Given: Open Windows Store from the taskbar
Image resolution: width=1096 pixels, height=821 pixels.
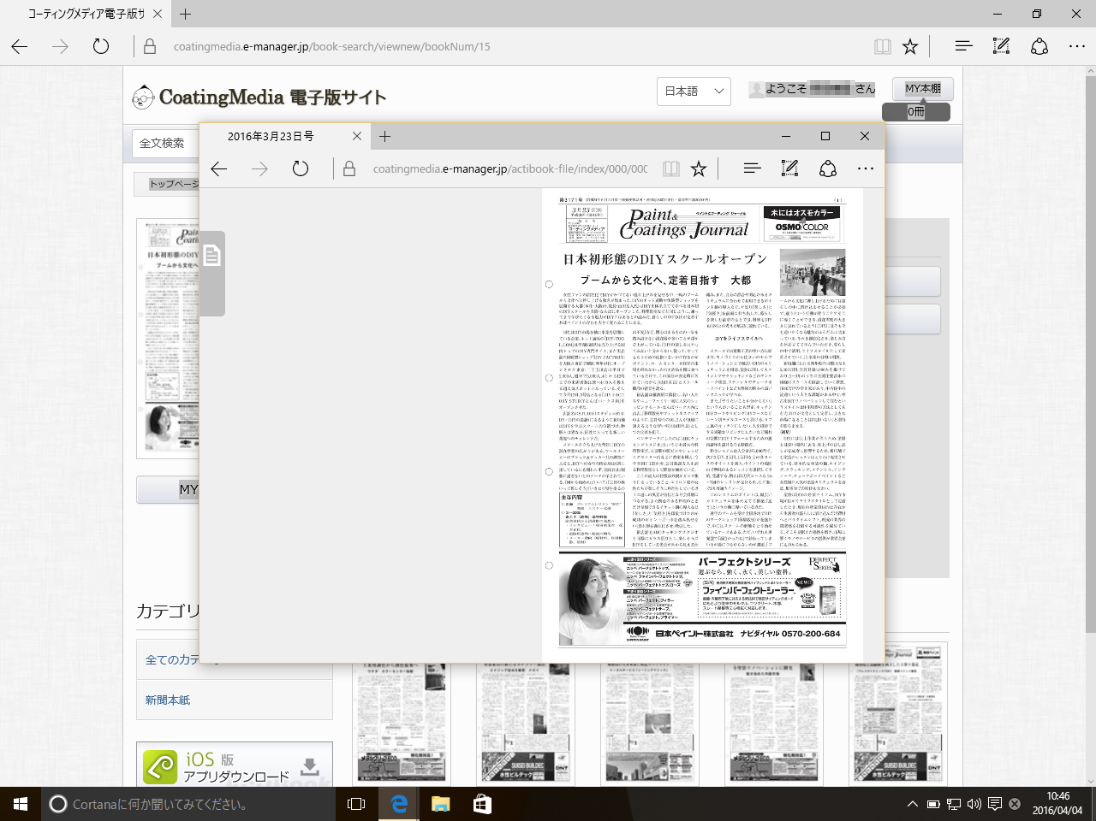Looking at the screenshot, I should pyautogui.click(x=482, y=803).
